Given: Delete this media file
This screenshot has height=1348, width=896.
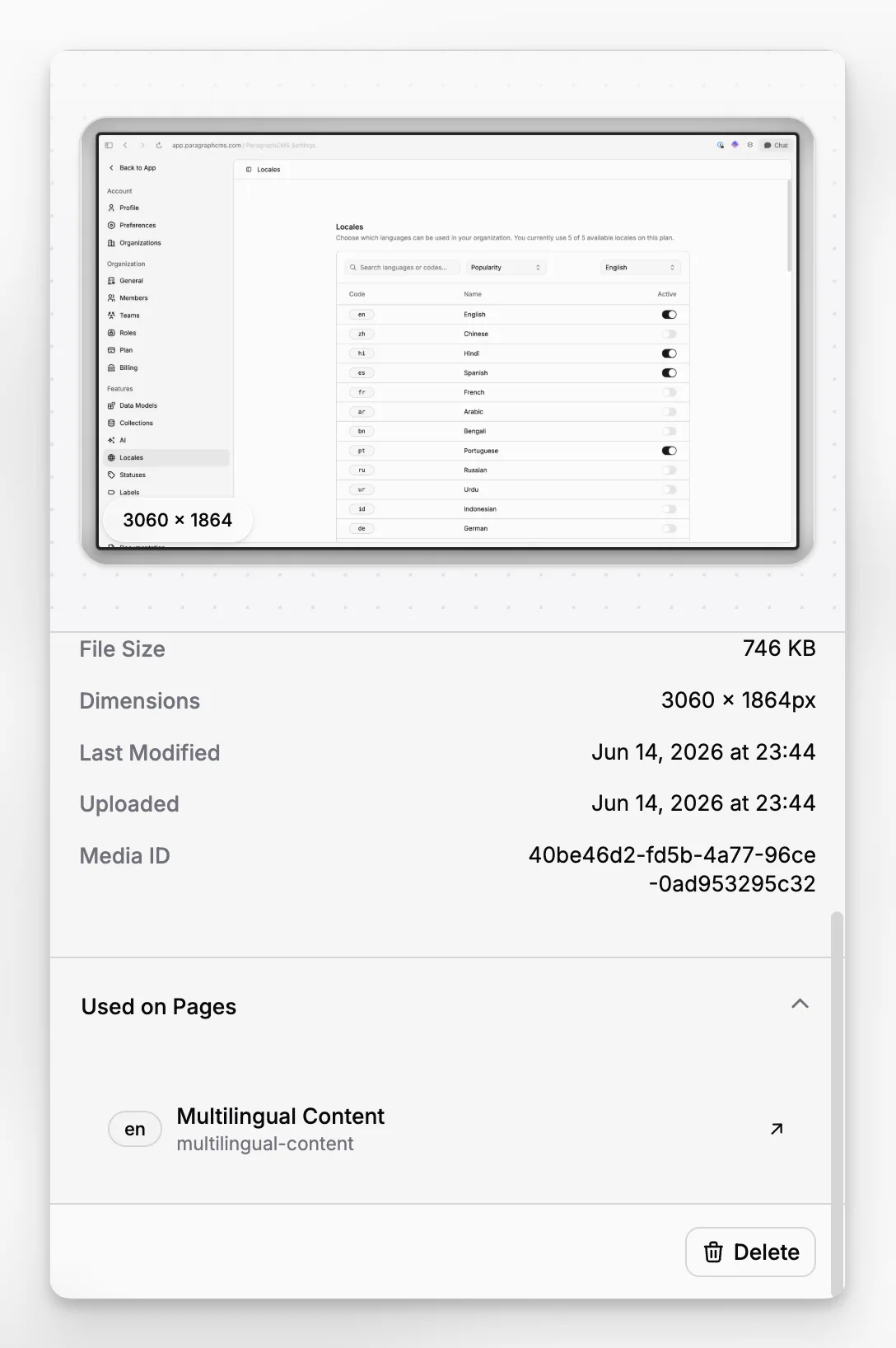Looking at the screenshot, I should click(x=750, y=1252).
